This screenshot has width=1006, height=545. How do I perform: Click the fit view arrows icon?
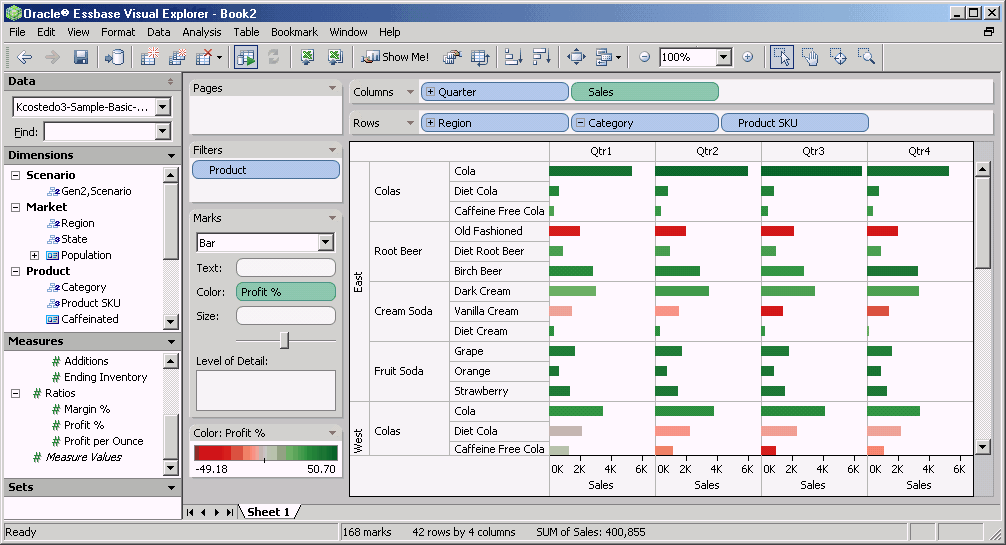coord(576,57)
